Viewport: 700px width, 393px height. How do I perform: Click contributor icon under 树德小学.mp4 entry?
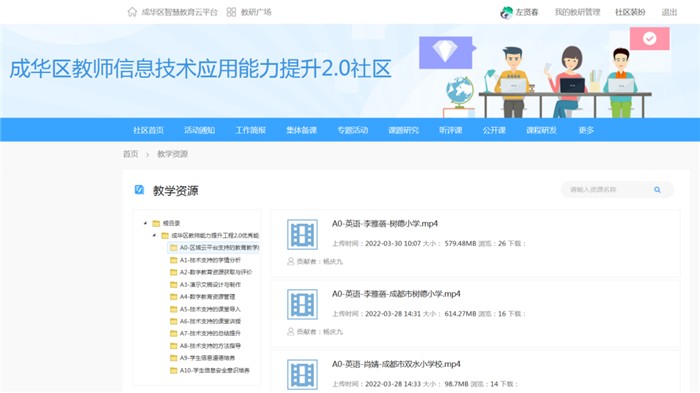(291, 261)
